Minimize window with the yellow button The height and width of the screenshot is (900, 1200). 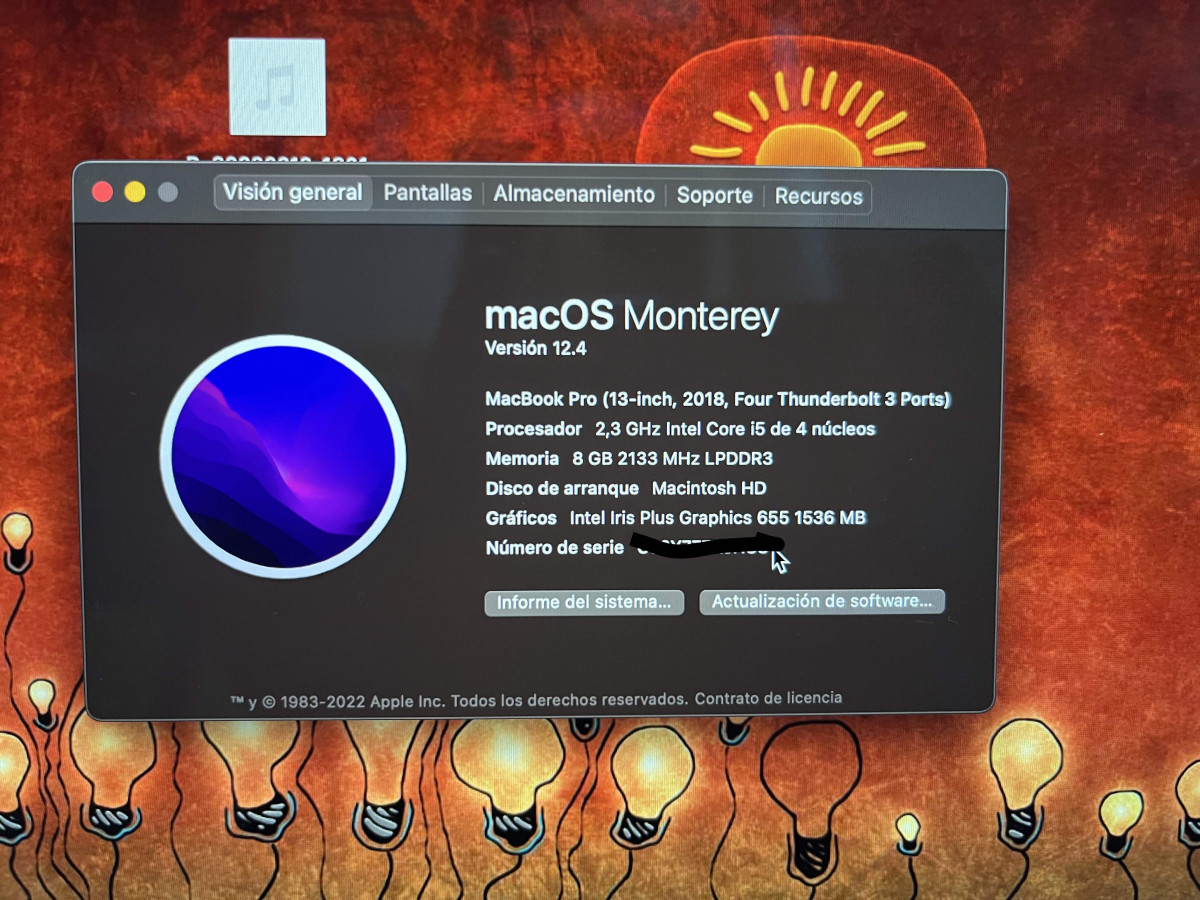tap(135, 192)
